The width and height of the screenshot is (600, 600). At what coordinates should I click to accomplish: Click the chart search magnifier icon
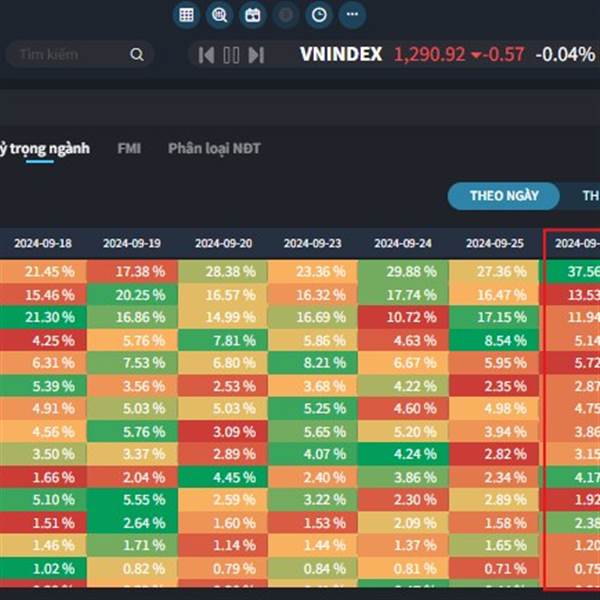click(x=219, y=15)
